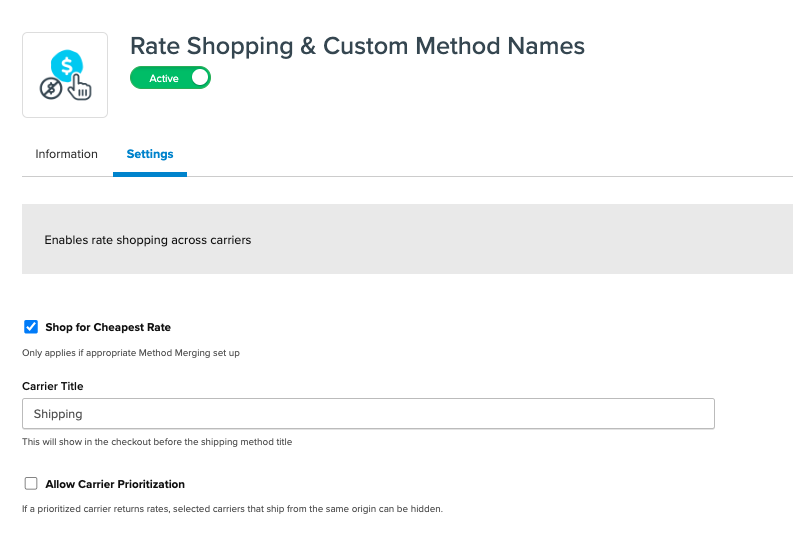Click the 'Carrier Title' field label

click(x=52, y=386)
